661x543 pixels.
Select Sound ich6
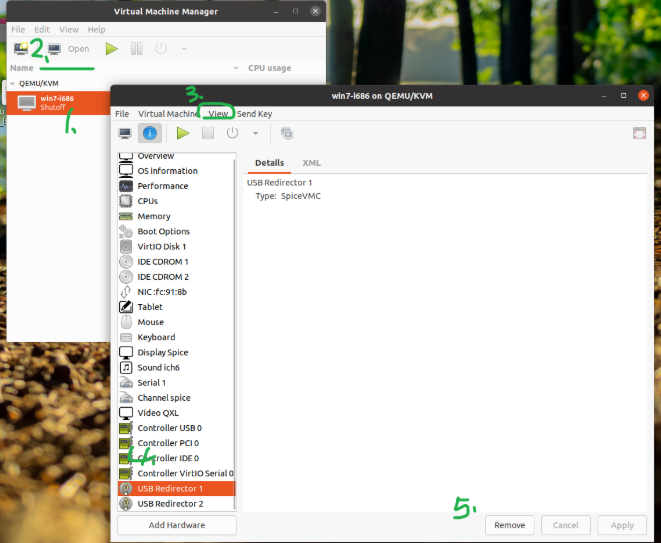tap(176, 368)
